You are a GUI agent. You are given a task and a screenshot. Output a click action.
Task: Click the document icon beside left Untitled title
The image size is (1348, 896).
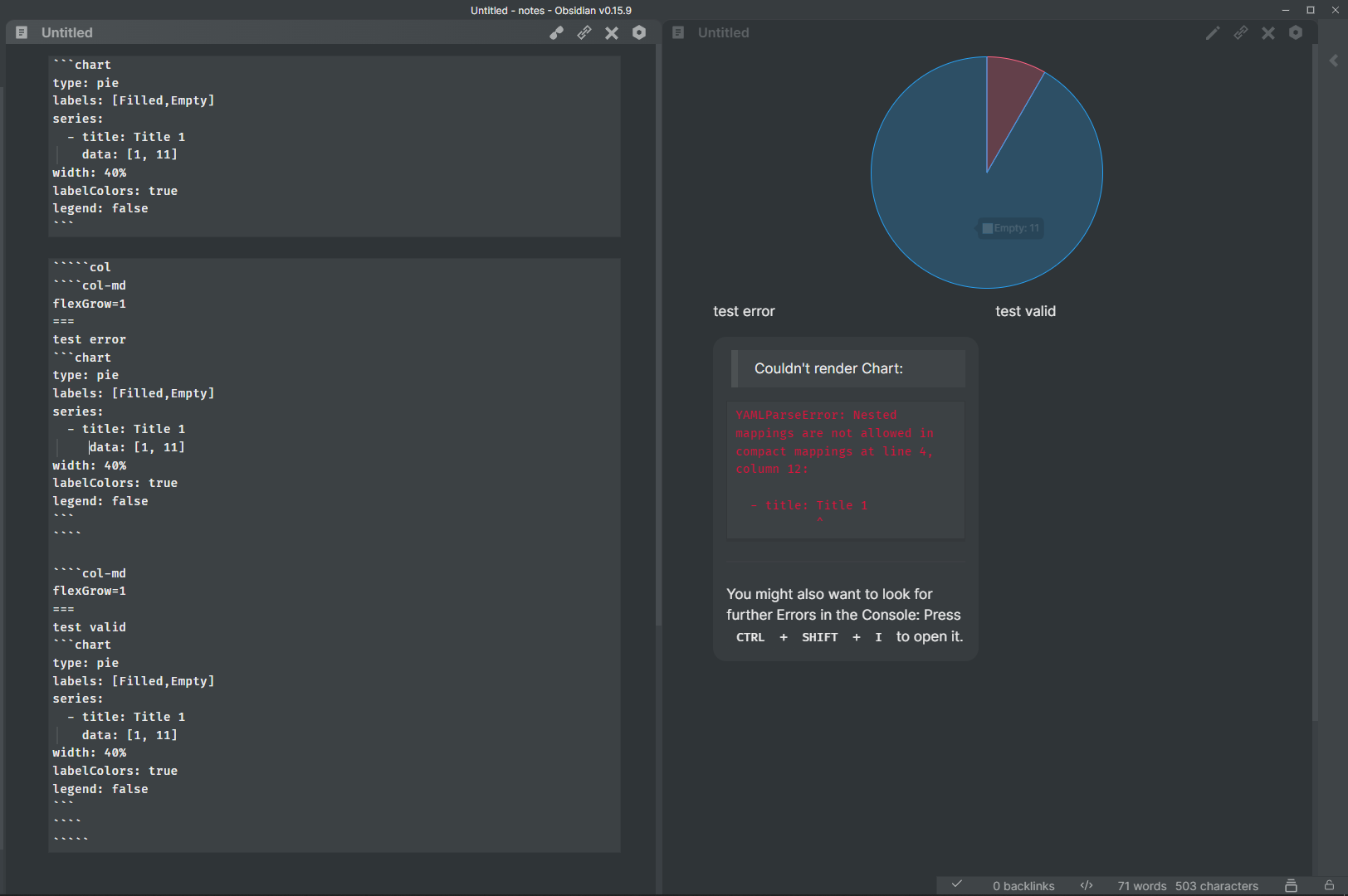coord(22,32)
